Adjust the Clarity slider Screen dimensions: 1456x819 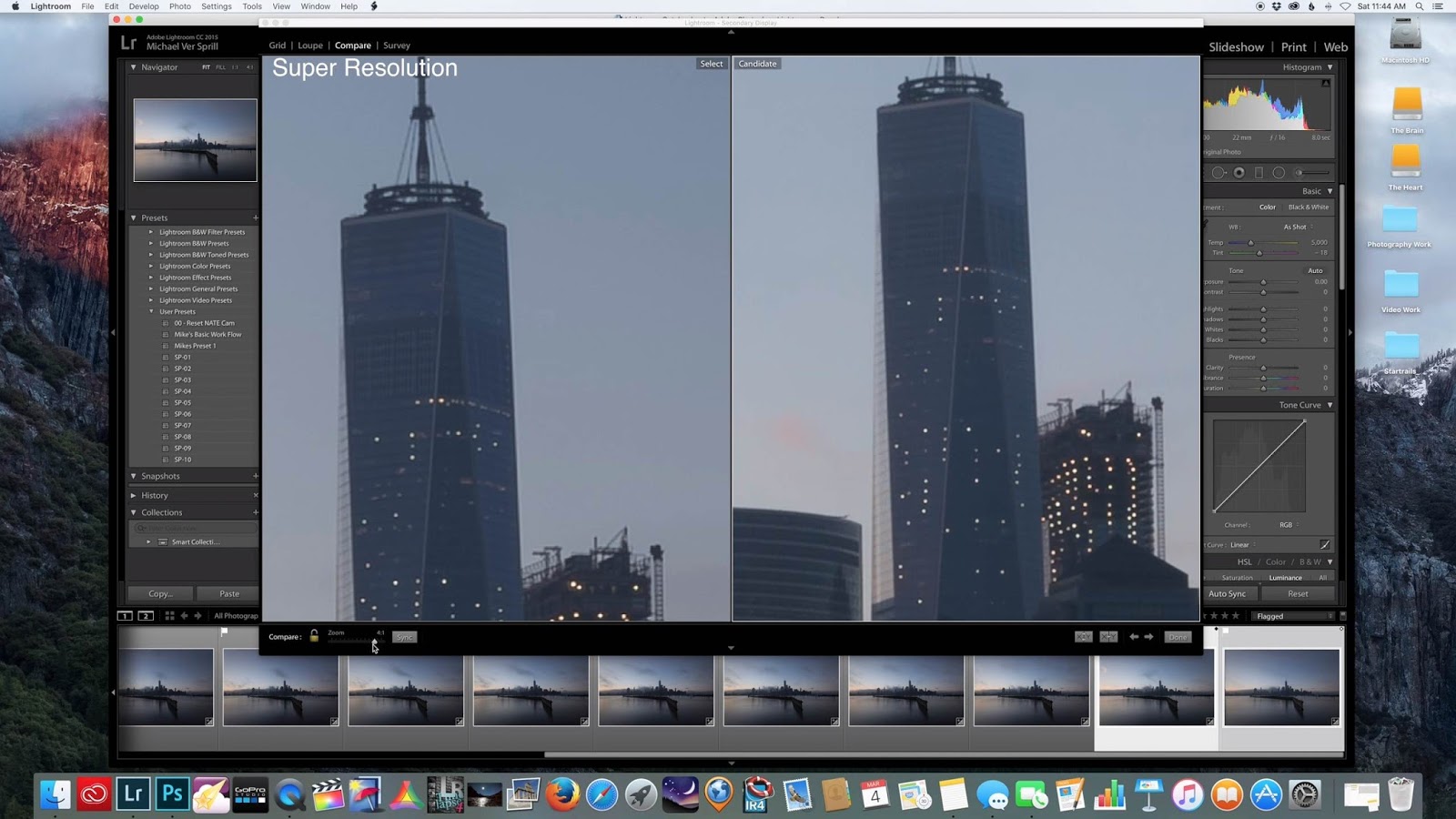tap(1263, 368)
